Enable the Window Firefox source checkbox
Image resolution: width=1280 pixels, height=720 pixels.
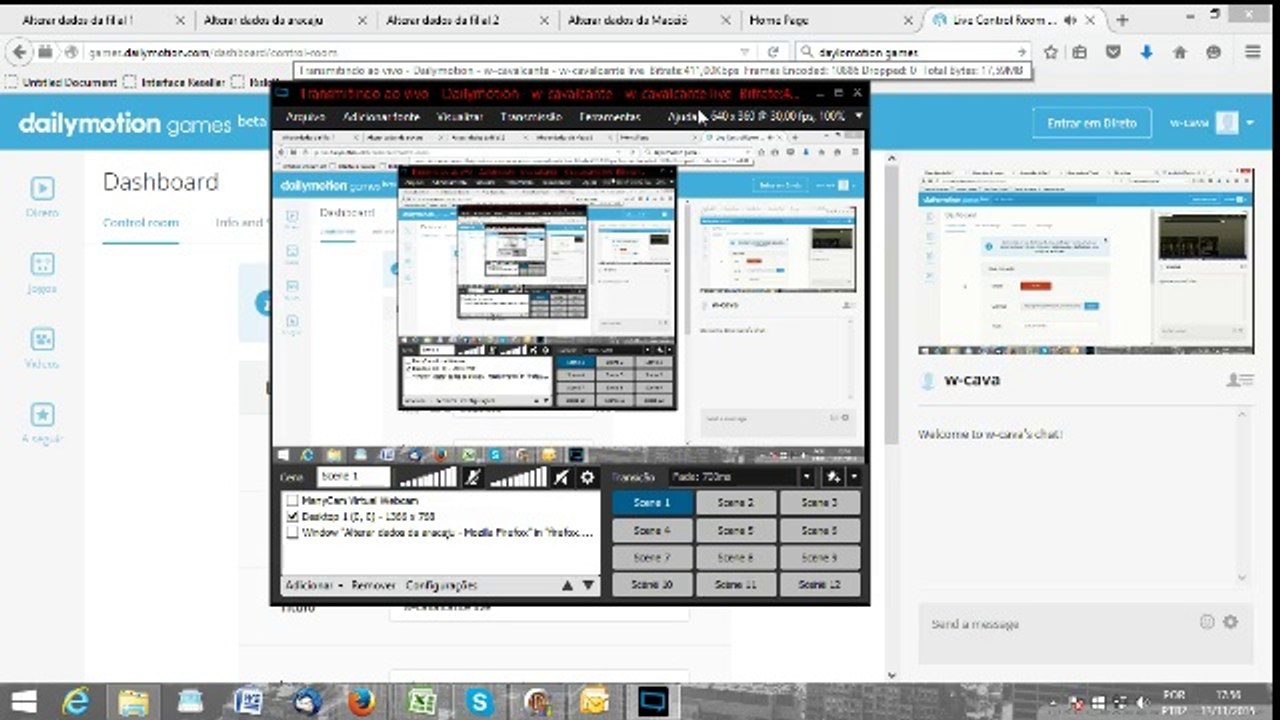[x=292, y=533]
